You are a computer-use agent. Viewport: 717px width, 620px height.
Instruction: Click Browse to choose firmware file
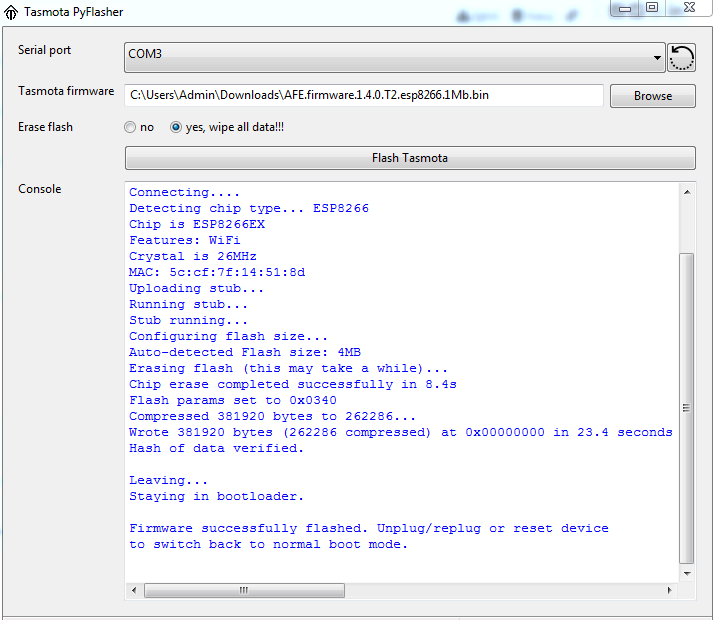point(653,96)
